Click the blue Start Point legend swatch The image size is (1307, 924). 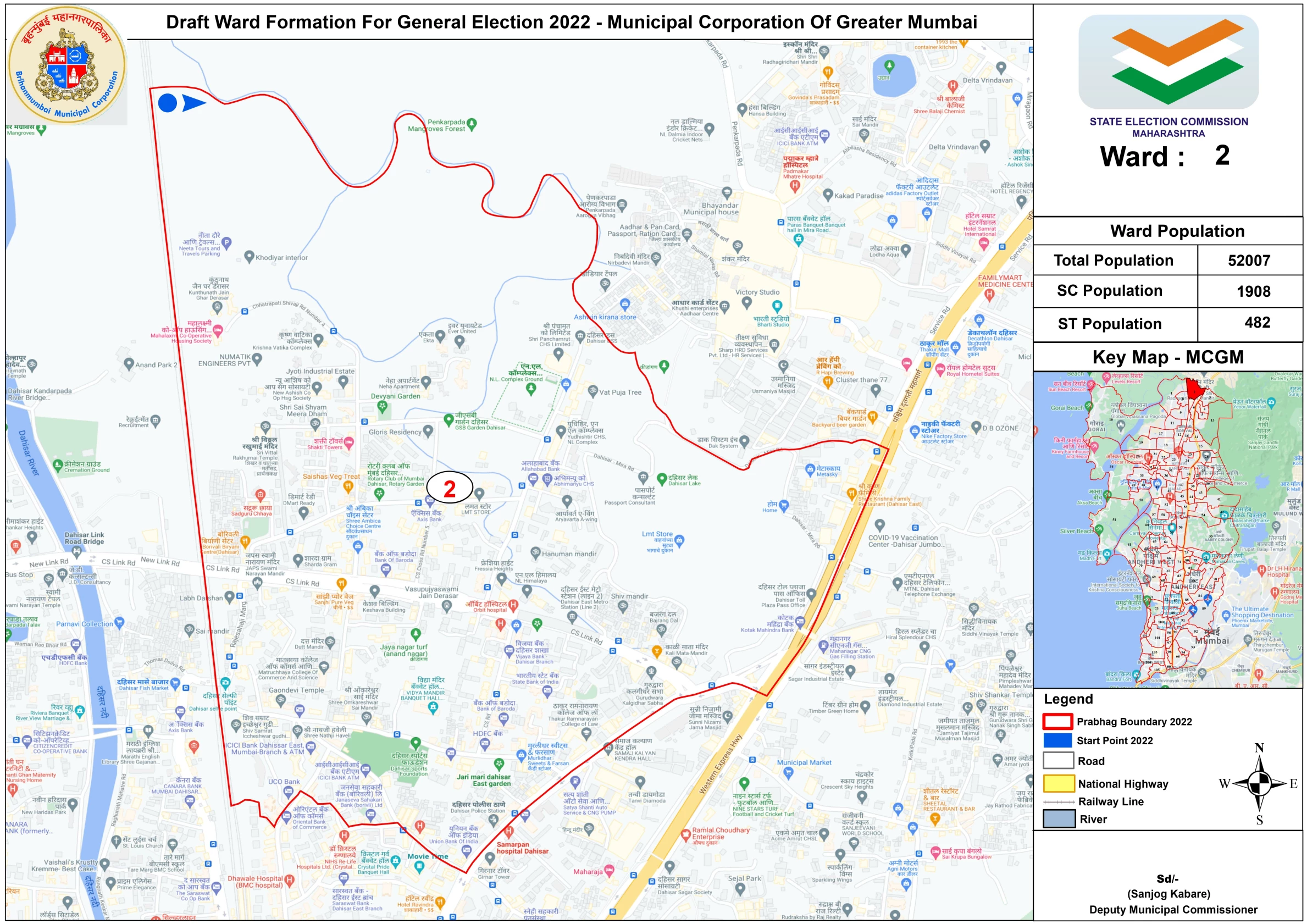[1057, 740]
